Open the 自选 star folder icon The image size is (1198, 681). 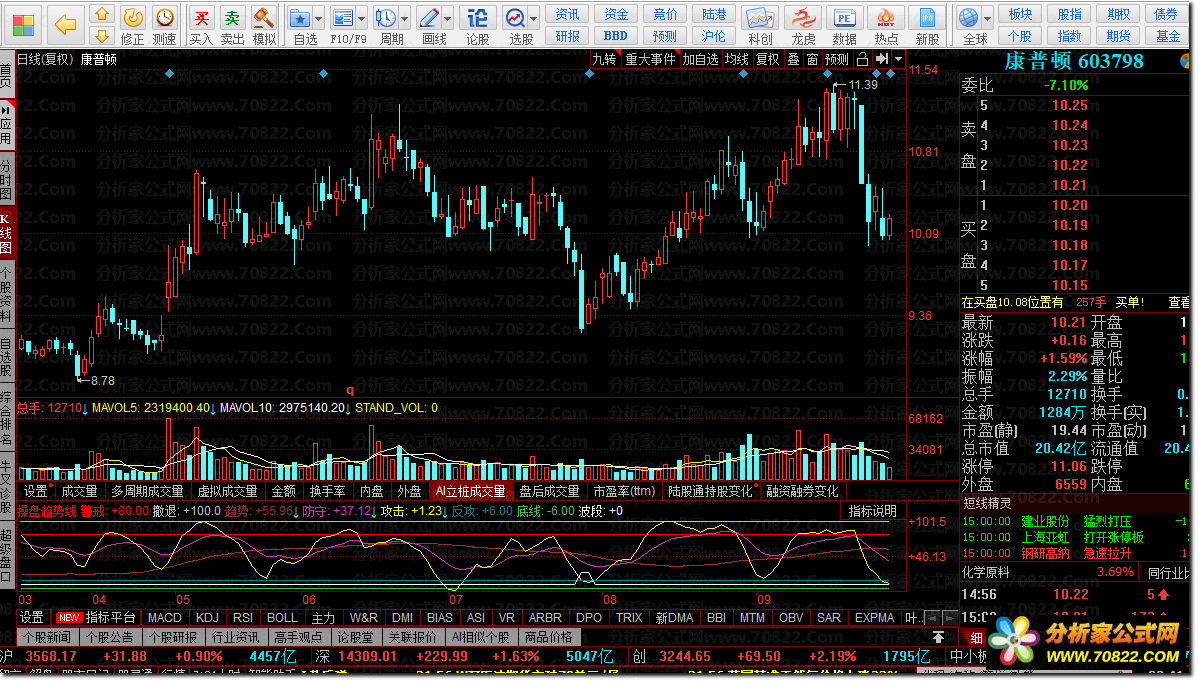pos(300,18)
